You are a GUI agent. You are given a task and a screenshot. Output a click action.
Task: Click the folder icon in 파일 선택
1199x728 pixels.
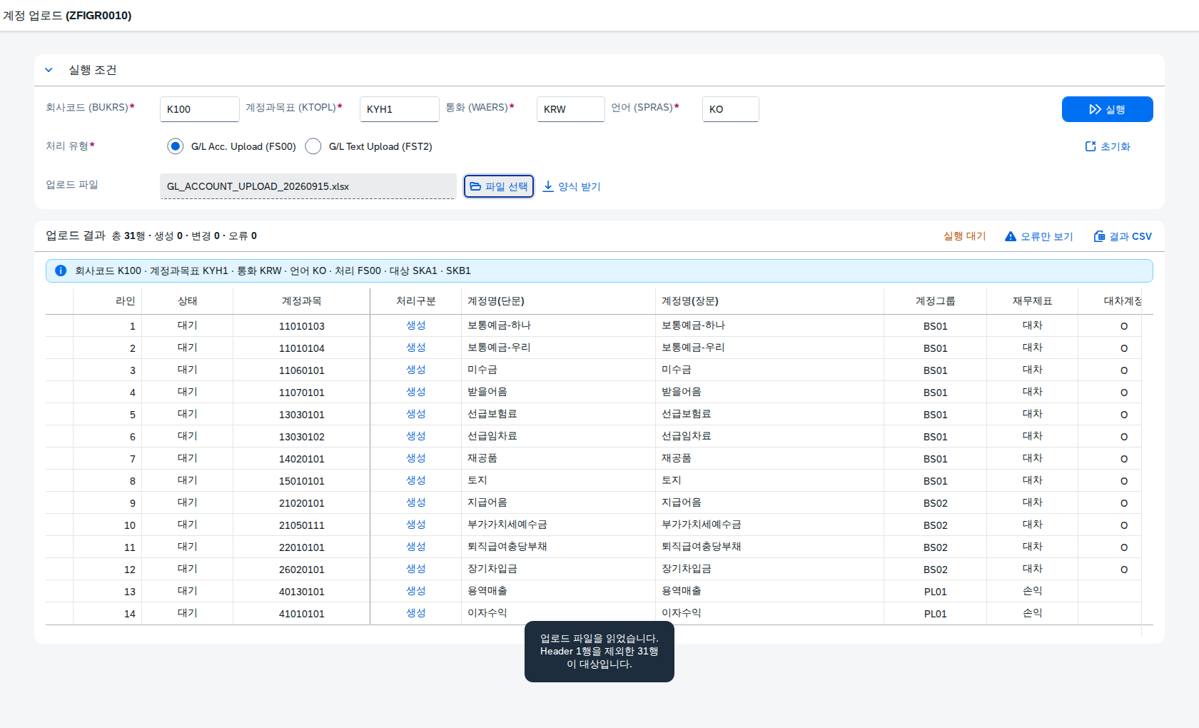tap(476, 186)
